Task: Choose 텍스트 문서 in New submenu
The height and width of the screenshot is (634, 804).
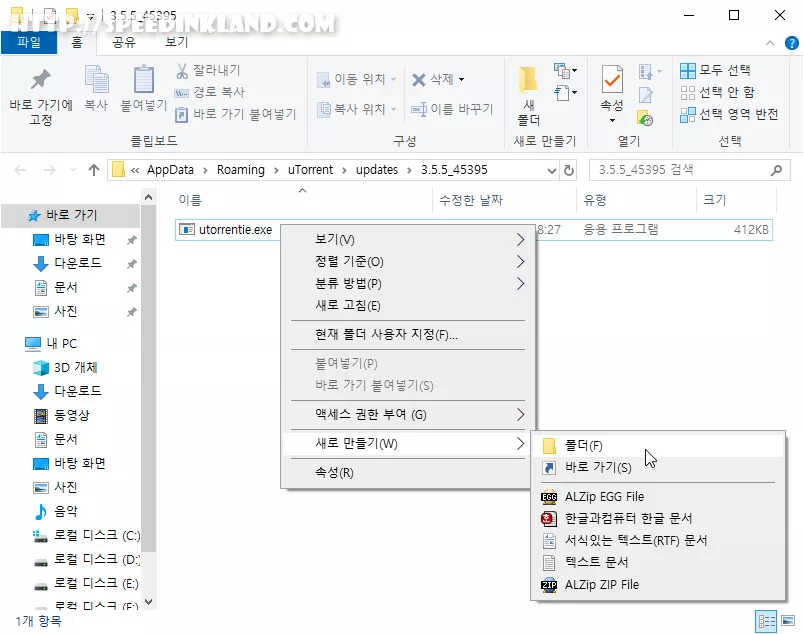Action: (658, 562)
